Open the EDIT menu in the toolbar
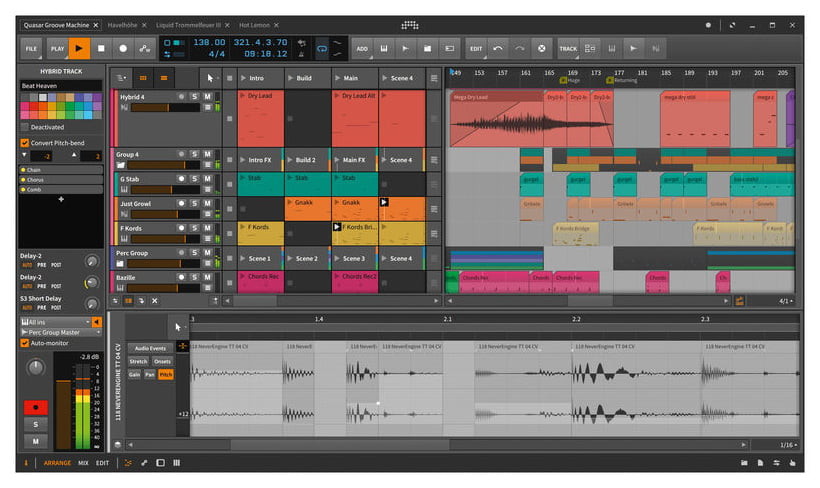 click(x=476, y=49)
